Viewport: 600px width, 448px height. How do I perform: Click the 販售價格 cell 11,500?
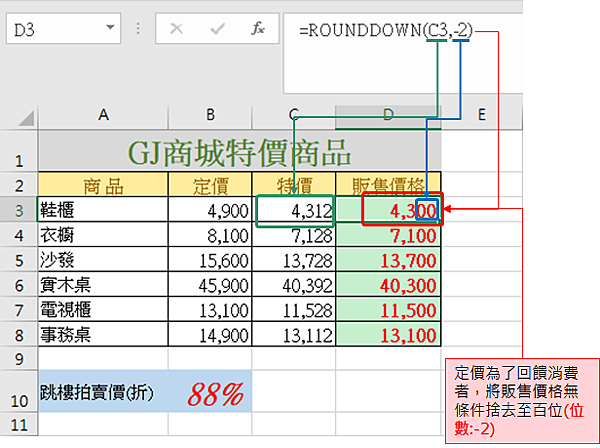[388, 309]
